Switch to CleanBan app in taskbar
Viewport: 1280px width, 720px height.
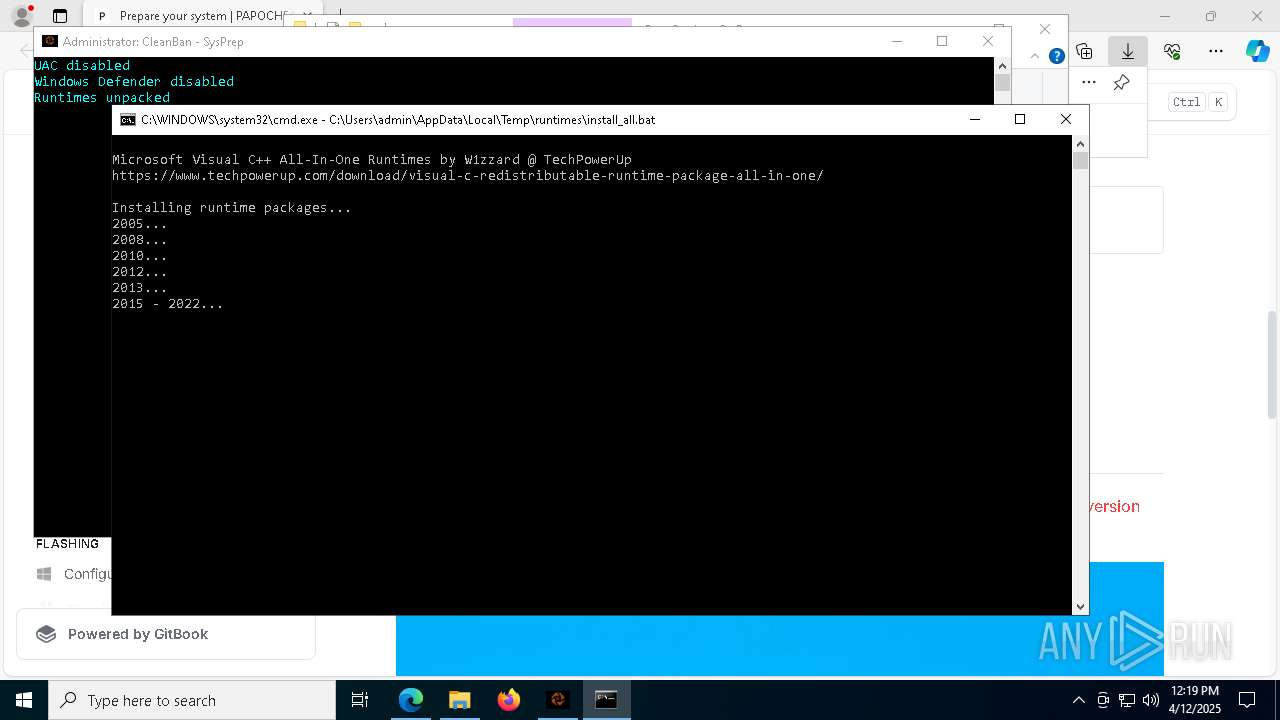pos(558,700)
